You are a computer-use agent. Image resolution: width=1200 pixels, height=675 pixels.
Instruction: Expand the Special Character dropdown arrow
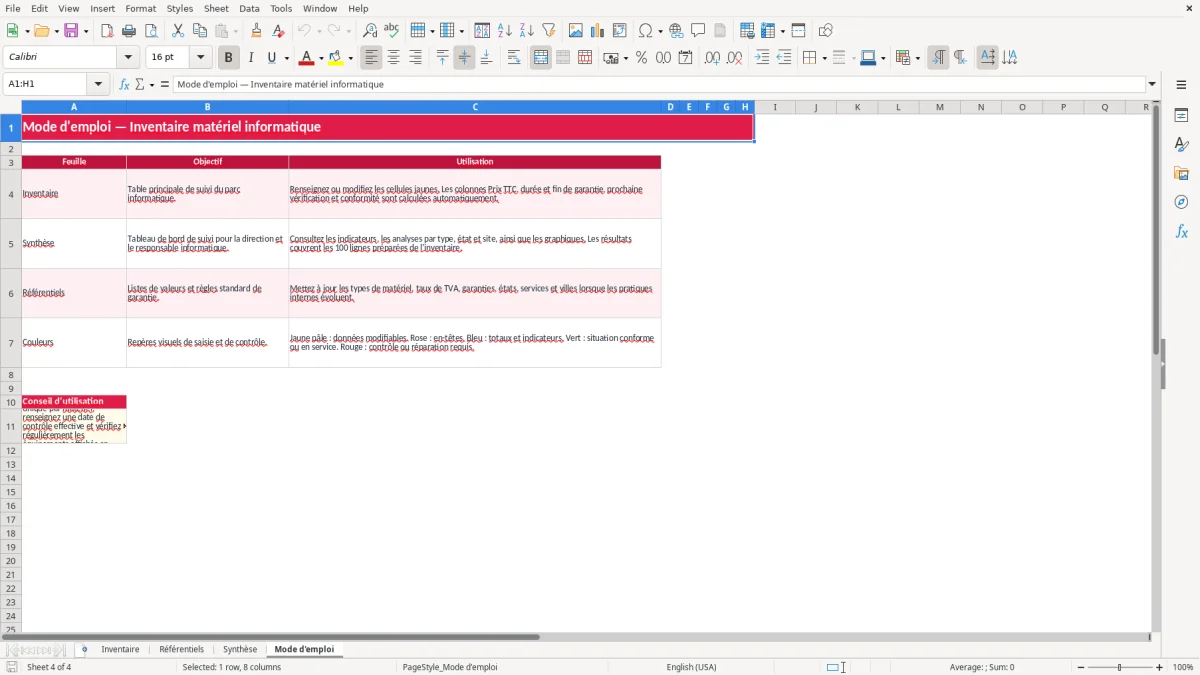[x=661, y=31]
